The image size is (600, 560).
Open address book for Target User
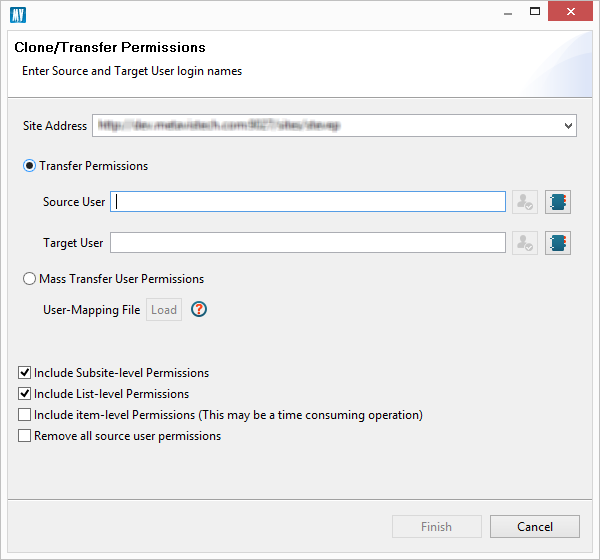(x=557, y=243)
